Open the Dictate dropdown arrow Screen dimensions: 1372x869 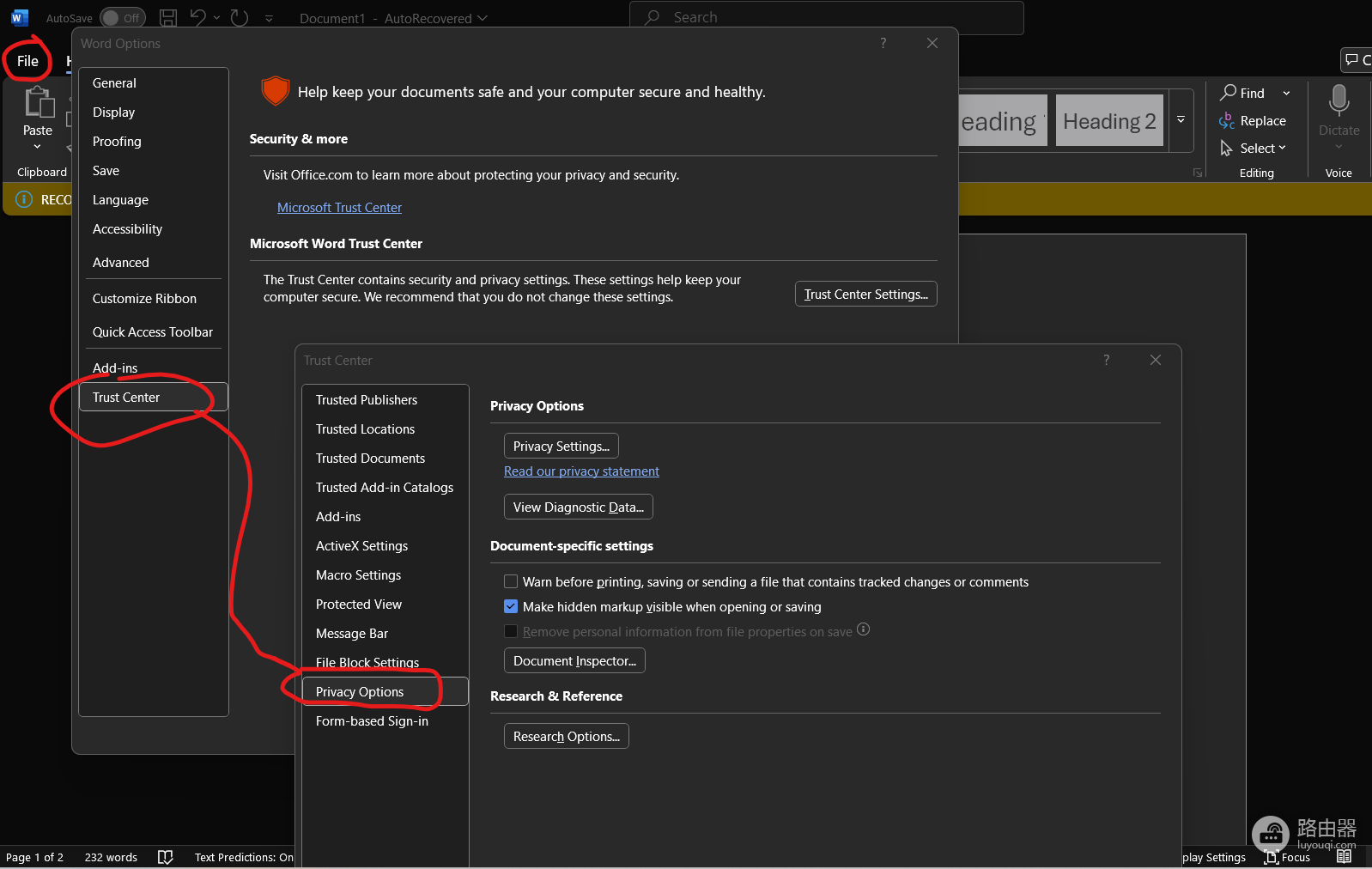1339,147
